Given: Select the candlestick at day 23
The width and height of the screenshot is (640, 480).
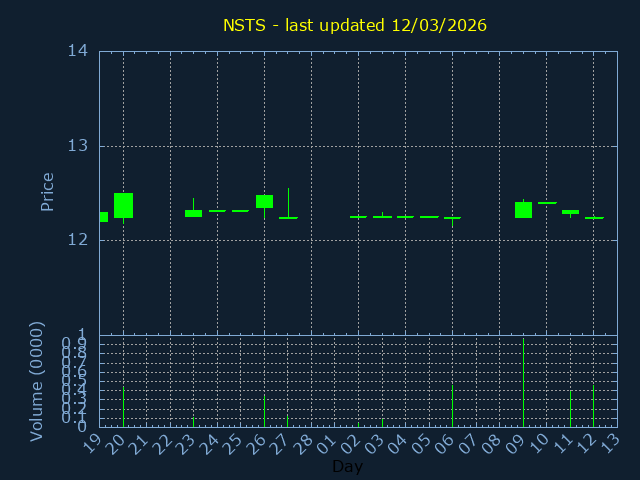Looking at the screenshot, I should [193, 212].
